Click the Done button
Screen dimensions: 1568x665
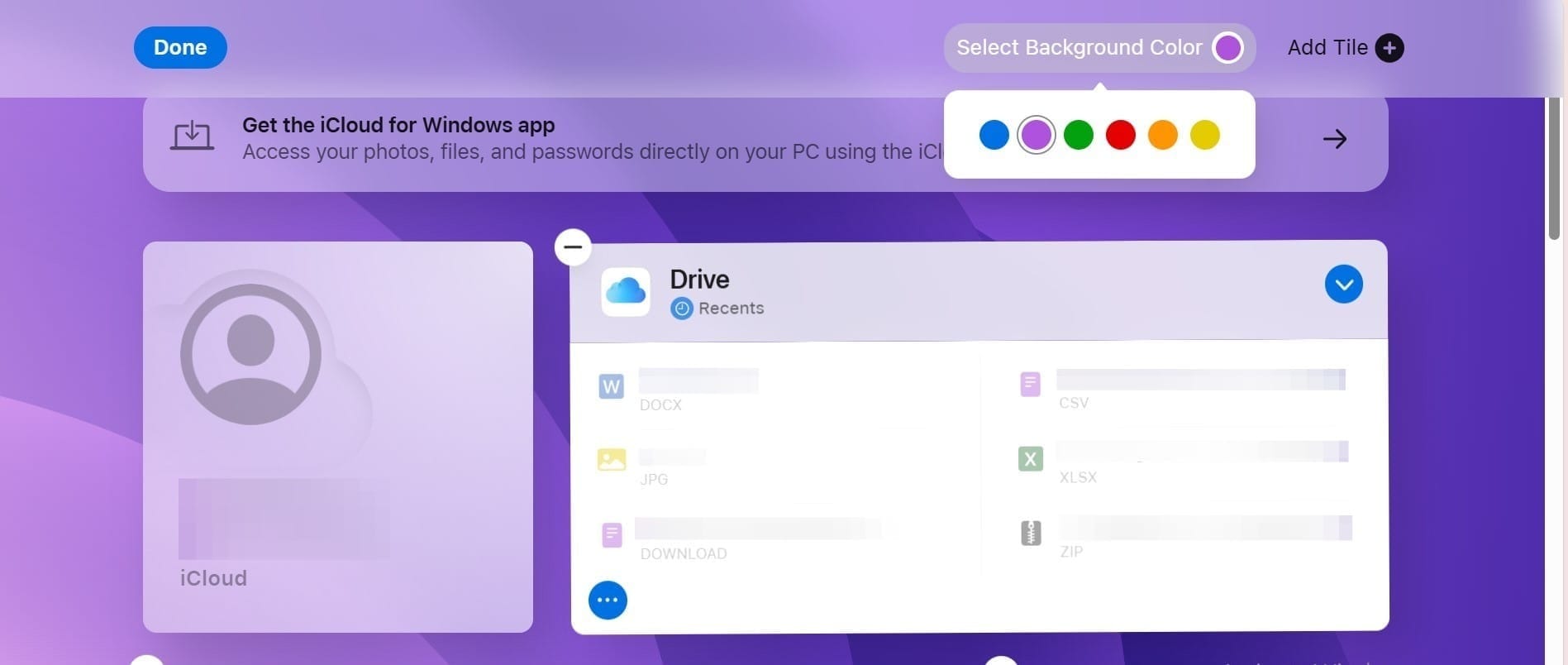(x=180, y=47)
